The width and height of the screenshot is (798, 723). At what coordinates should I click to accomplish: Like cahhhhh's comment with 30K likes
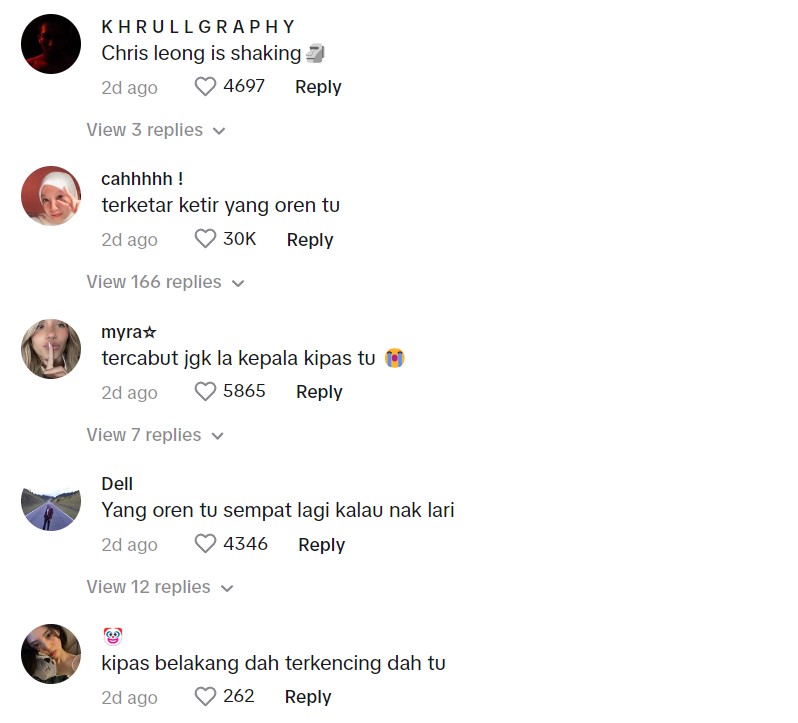tap(205, 239)
